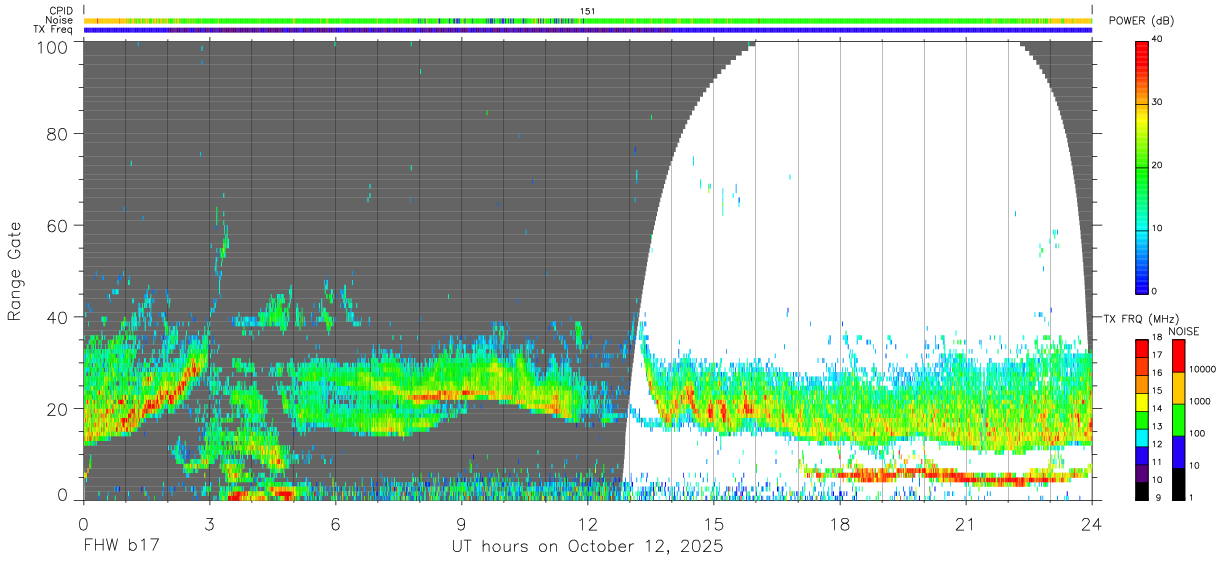This screenshot has width=1228, height=567.
Task: Click UT hours axis tick '12'
Action: click(x=588, y=524)
